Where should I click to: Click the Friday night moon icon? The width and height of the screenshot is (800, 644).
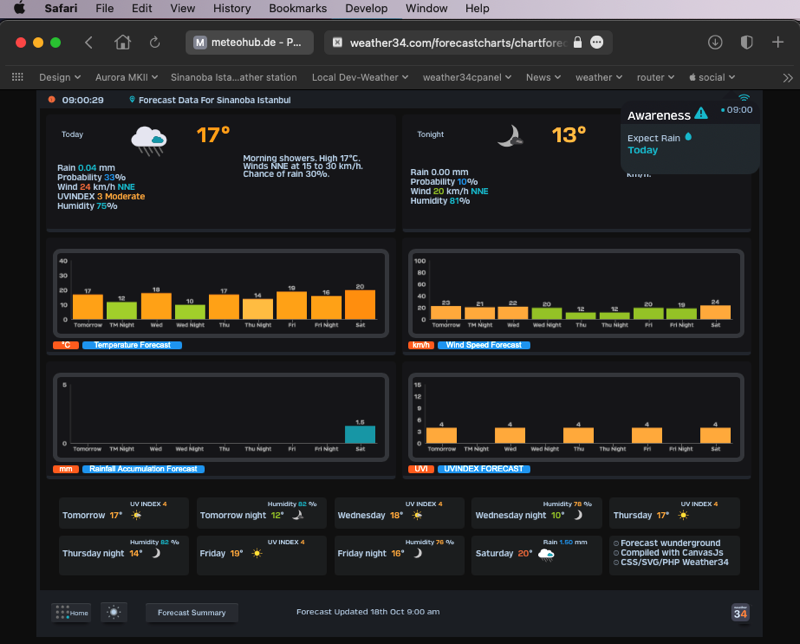pyautogui.click(x=417, y=553)
